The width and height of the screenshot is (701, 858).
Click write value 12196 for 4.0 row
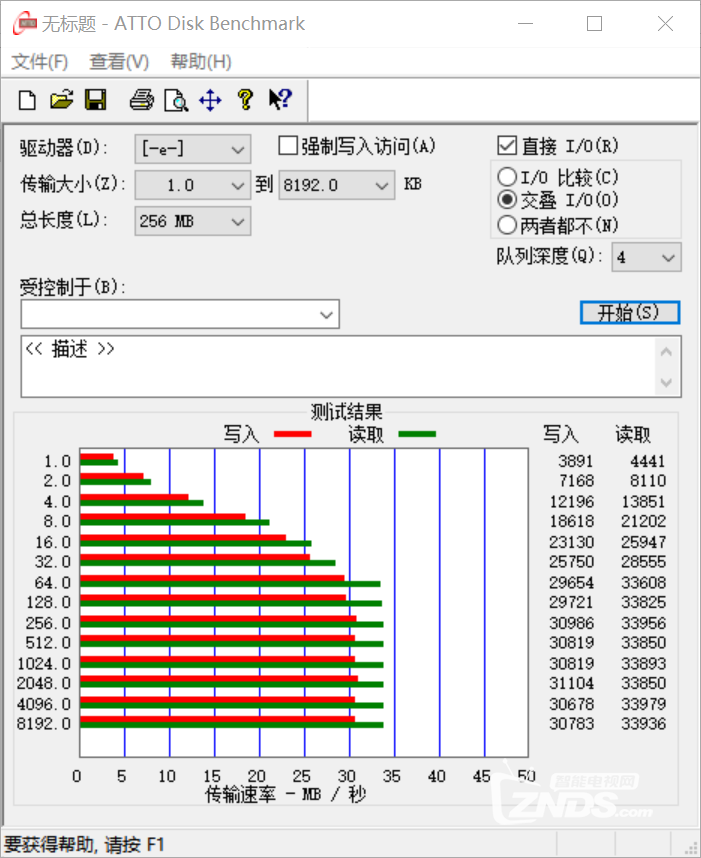click(572, 502)
